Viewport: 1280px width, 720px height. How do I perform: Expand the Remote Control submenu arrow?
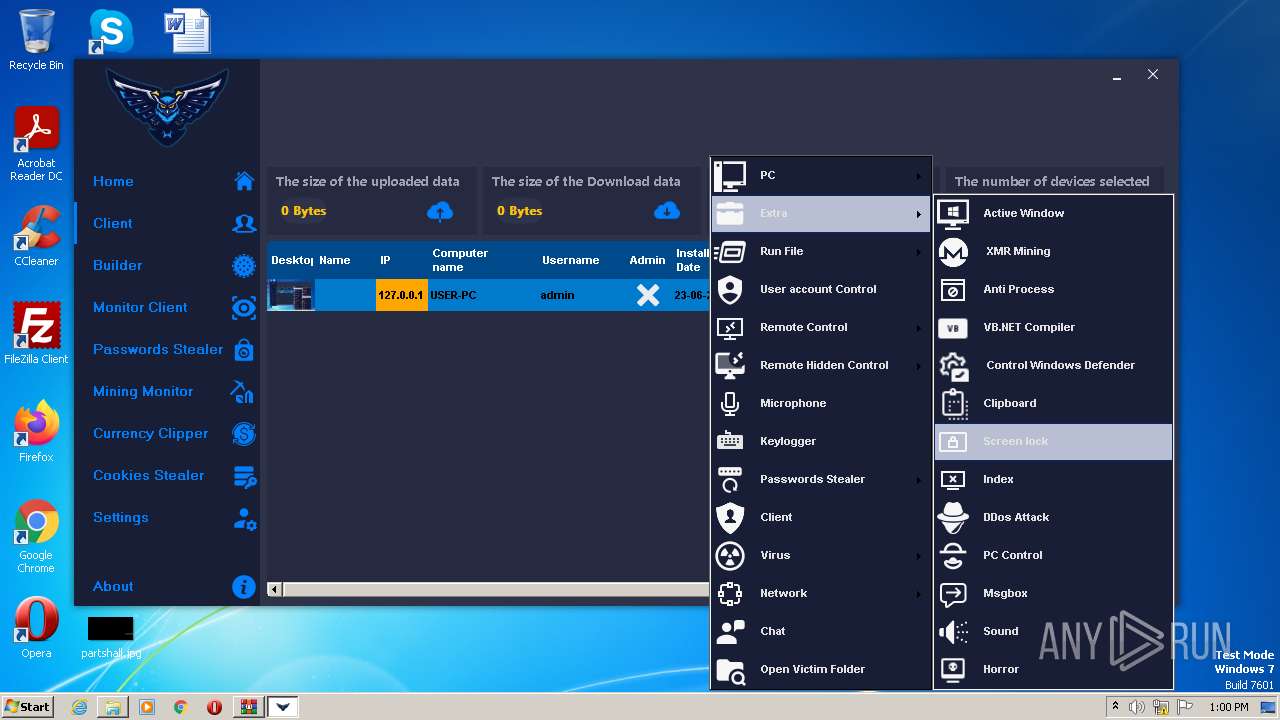[x=918, y=328]
